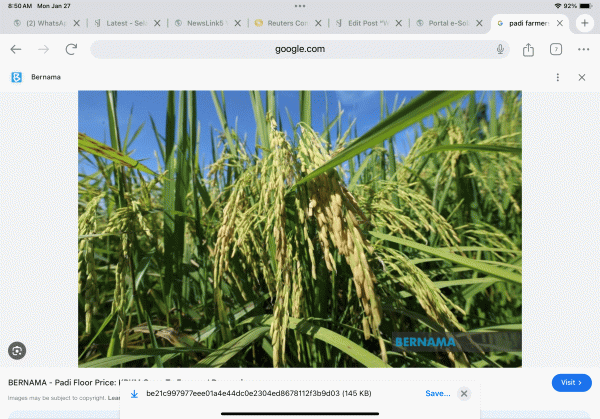Viewport: 600px width, 419px height.
Task: Open new tab with plus button
Action: pos(585,23)
